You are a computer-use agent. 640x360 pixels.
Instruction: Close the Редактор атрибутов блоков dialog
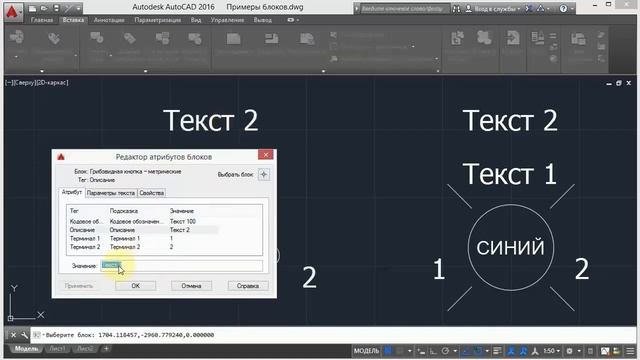tap(266, 155)
